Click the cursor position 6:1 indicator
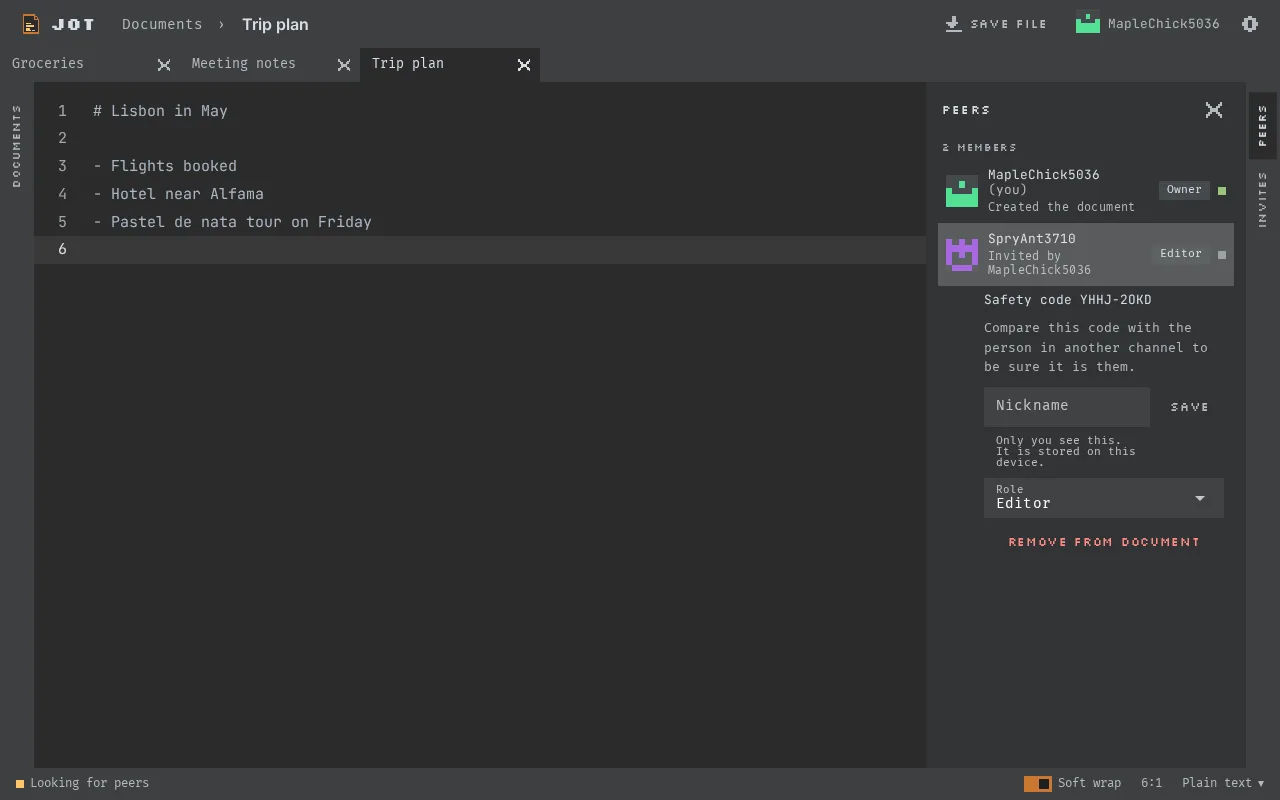Image resolution: width=1280 pixels, height=800 pixels. 1151,783
